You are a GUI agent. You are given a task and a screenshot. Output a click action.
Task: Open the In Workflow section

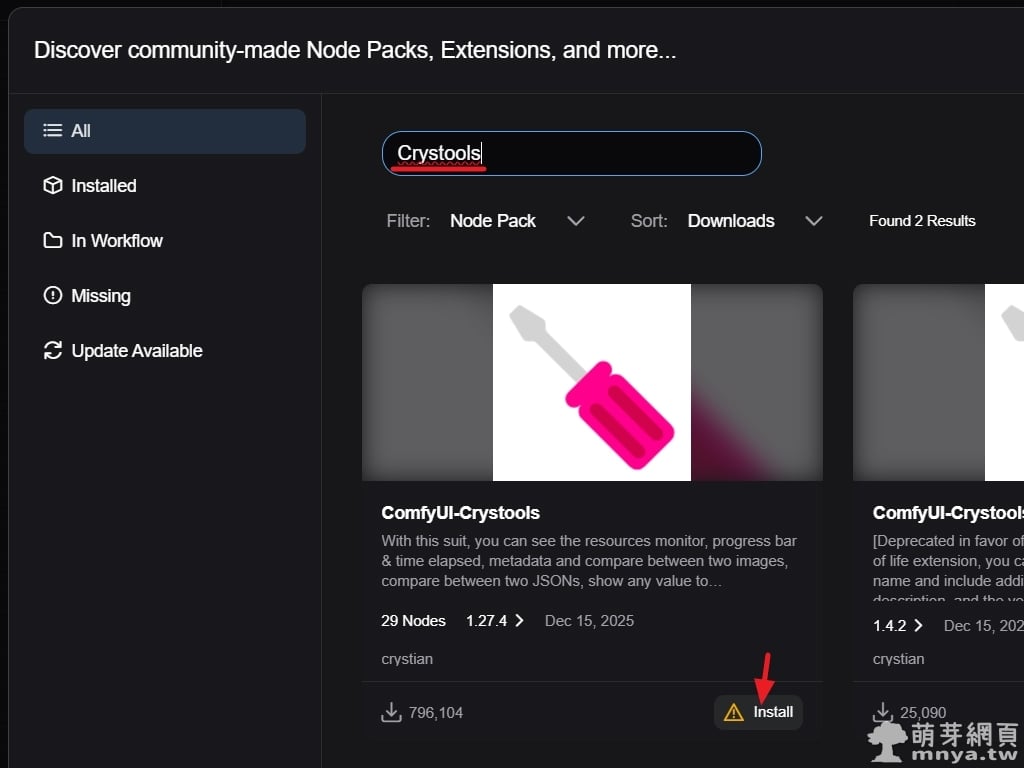tap(116, 241)
